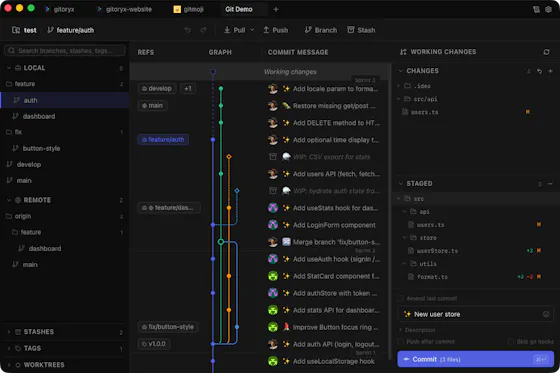The width and height of the screenshot is (560, 373).
Task: Expand the TAGS section
Action: [x=9, y=348]
